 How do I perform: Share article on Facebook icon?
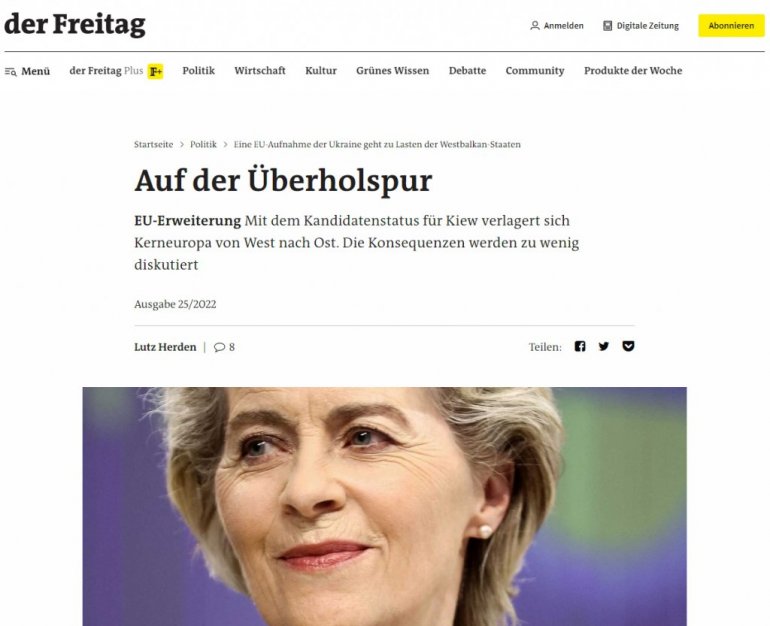[580, 346]
